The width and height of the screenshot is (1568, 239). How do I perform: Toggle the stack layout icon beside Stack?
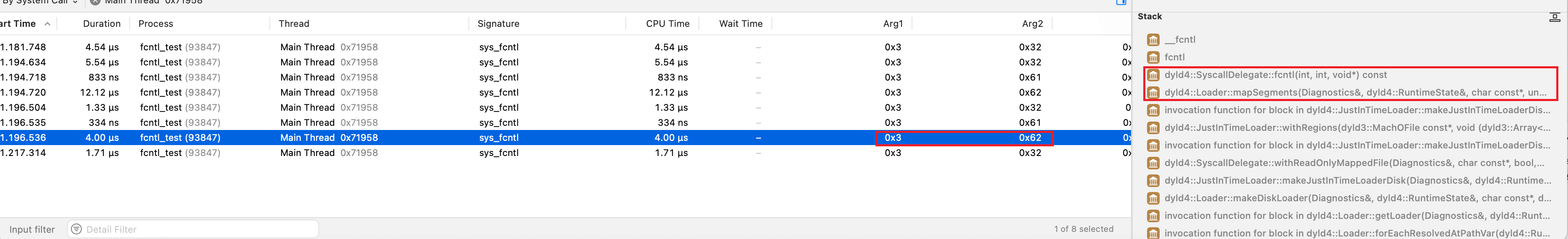pos(1554,17)
